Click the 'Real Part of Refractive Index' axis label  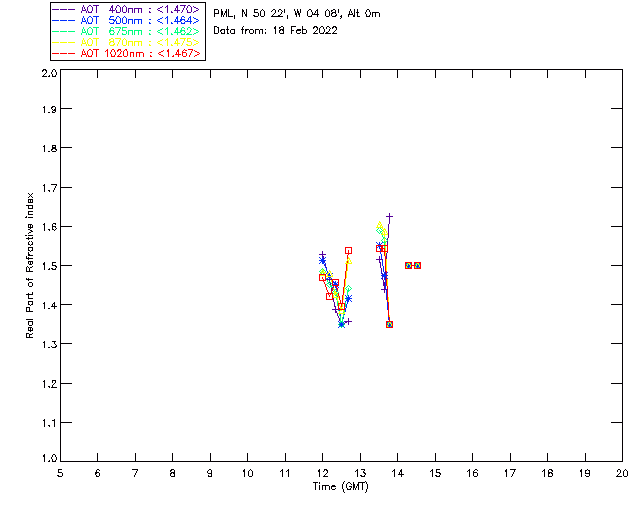30,265
